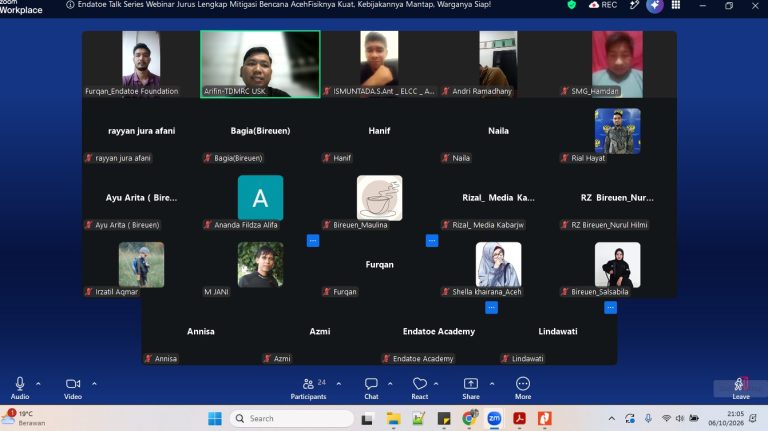768x431 pixels.
Task: Show hidden system tray icons
Action: pos(611,418)
